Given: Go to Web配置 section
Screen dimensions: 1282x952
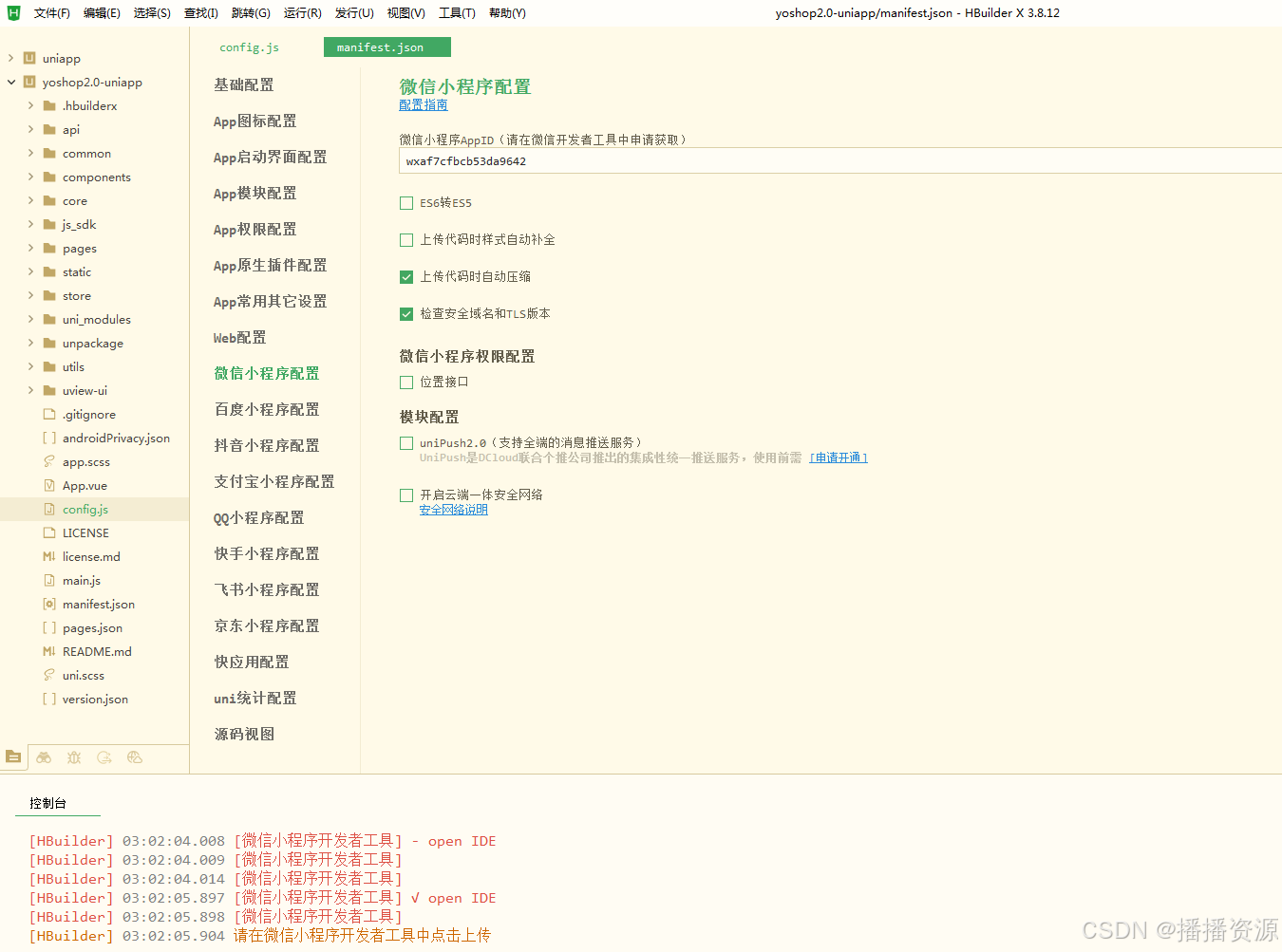Looking at the screenshot, I should tap(239, 338).
